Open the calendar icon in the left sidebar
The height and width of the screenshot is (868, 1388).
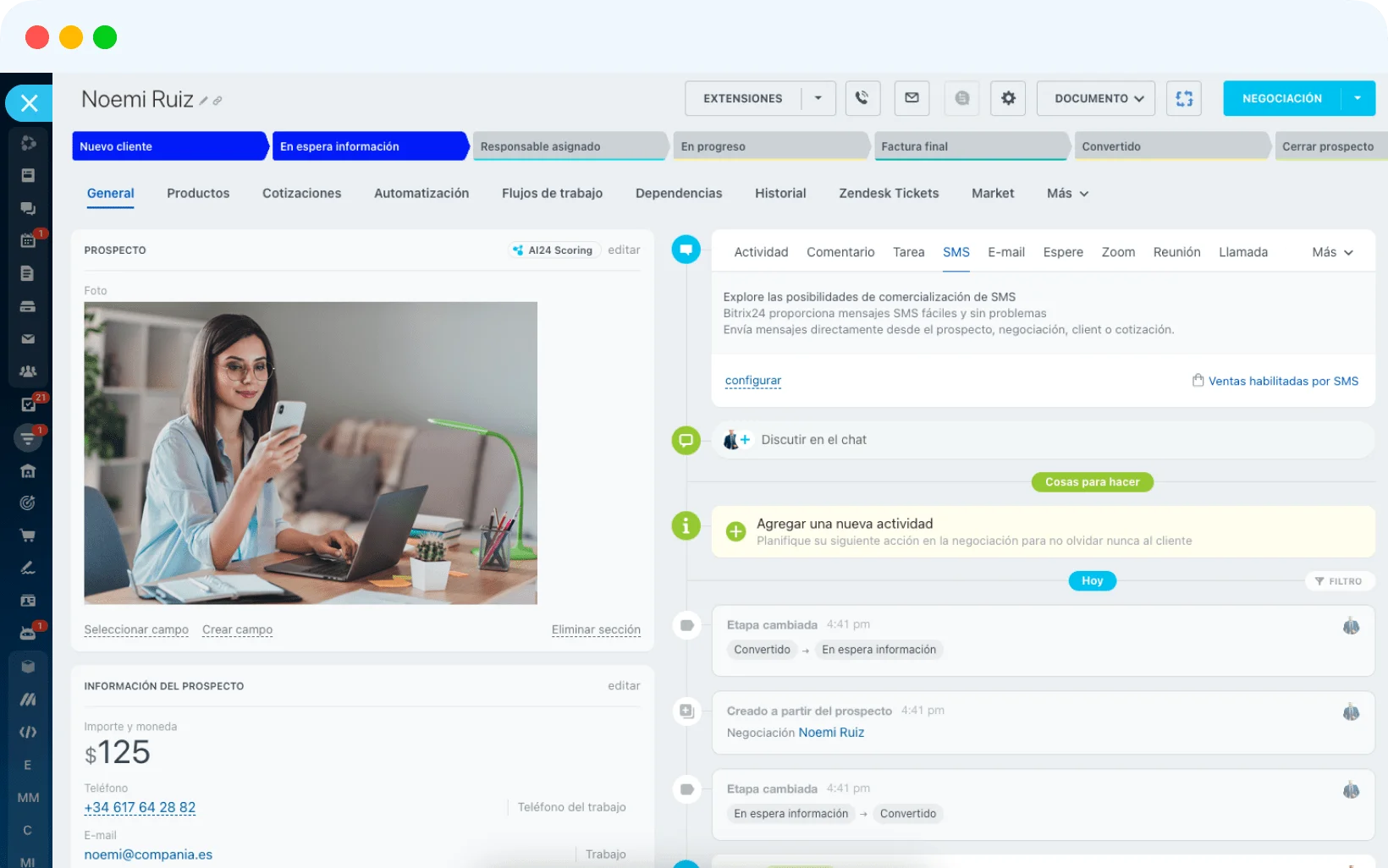coord(28,240)
